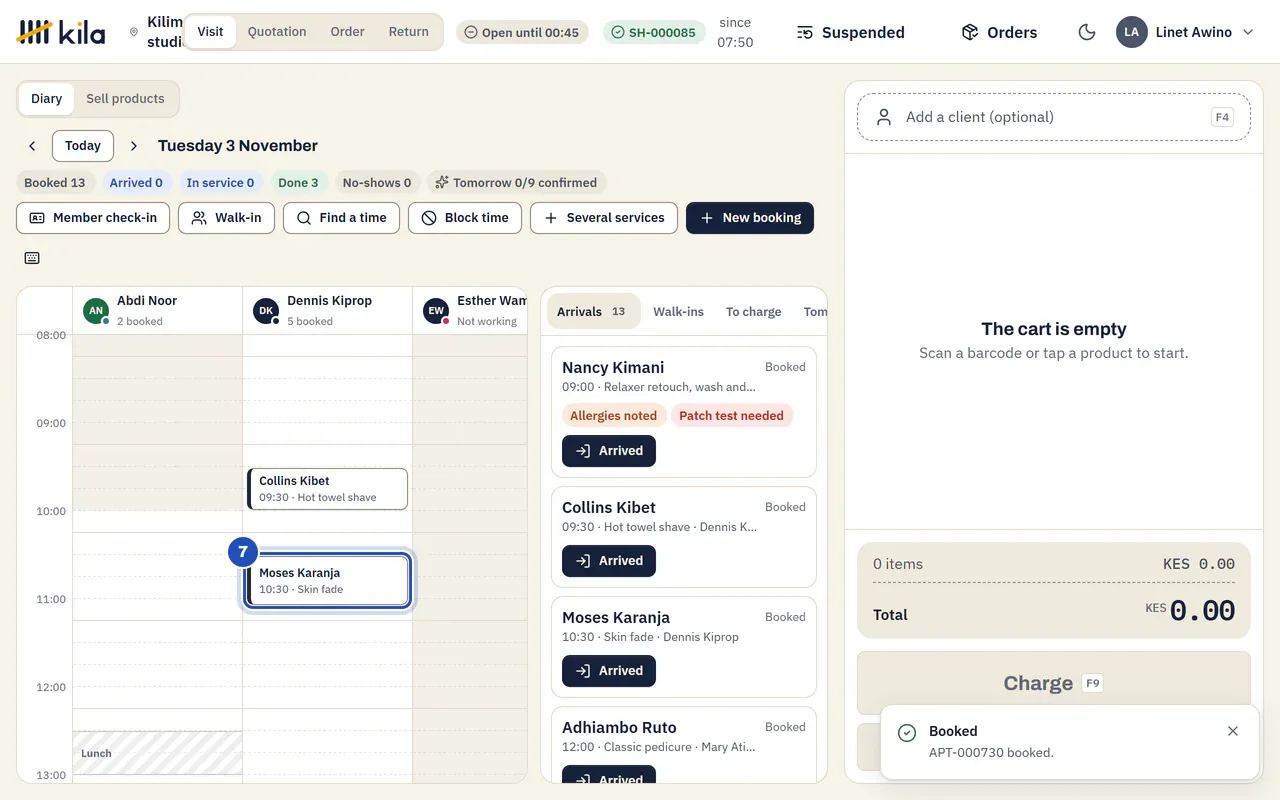Click Member check-in button
Image resolution: width=1280 pixels, height=800 pixels.
pos(93,218)
